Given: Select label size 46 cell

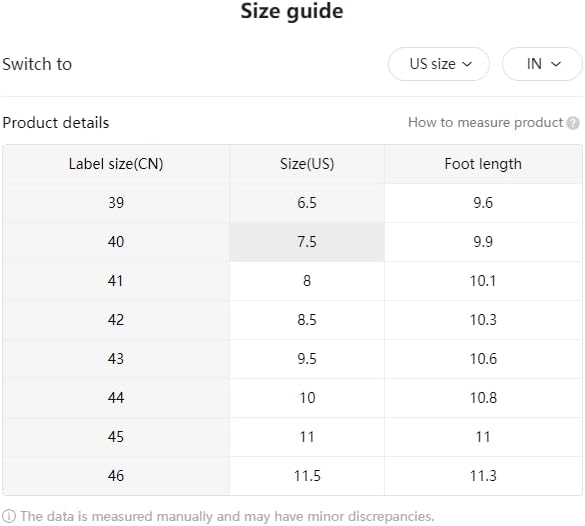Looking at the screenshot, I should point(116,476).
